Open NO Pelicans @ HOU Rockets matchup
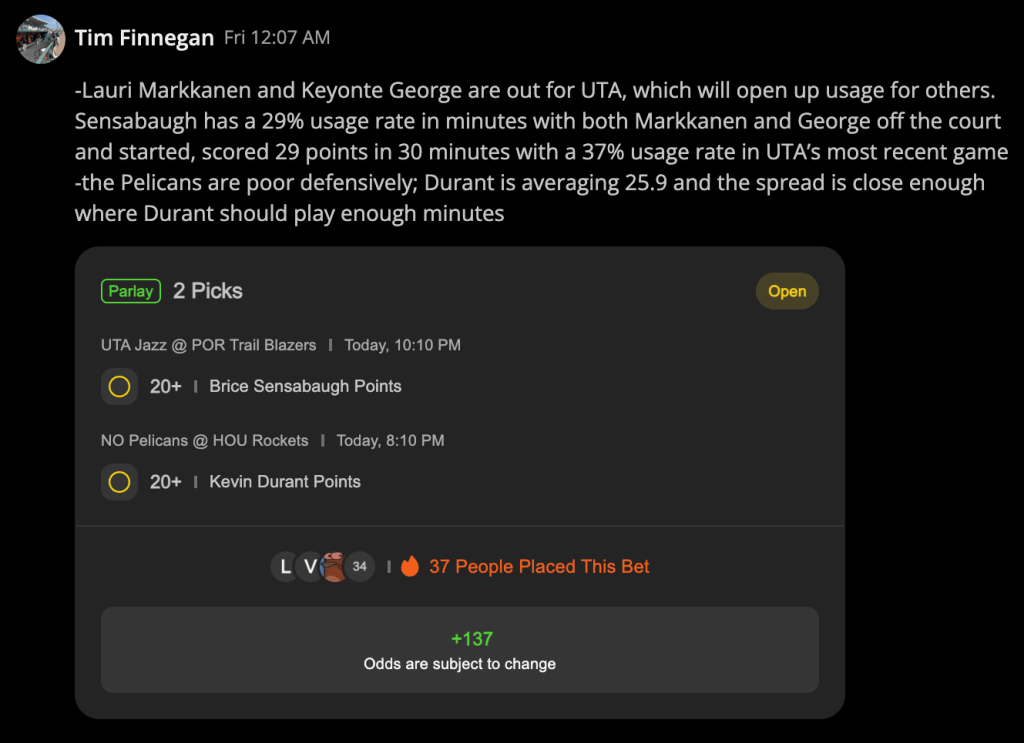 [204, 440]
